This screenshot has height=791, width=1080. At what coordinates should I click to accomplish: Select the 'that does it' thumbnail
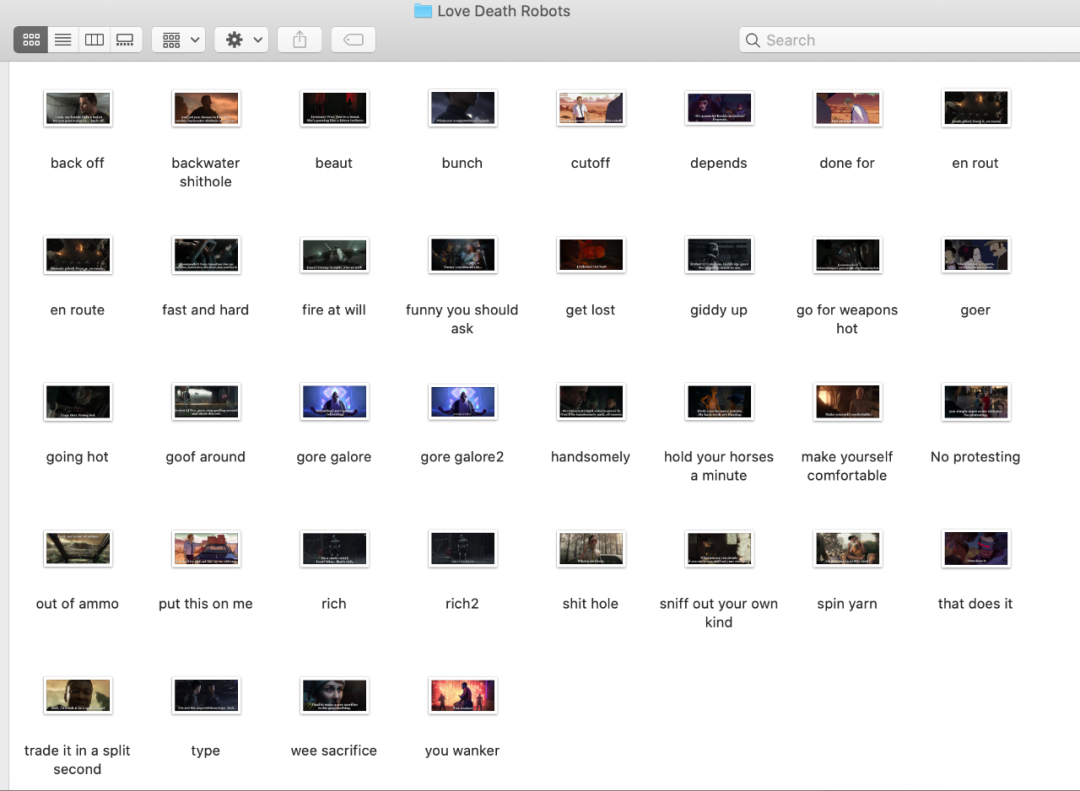click(x=975, y=549)
